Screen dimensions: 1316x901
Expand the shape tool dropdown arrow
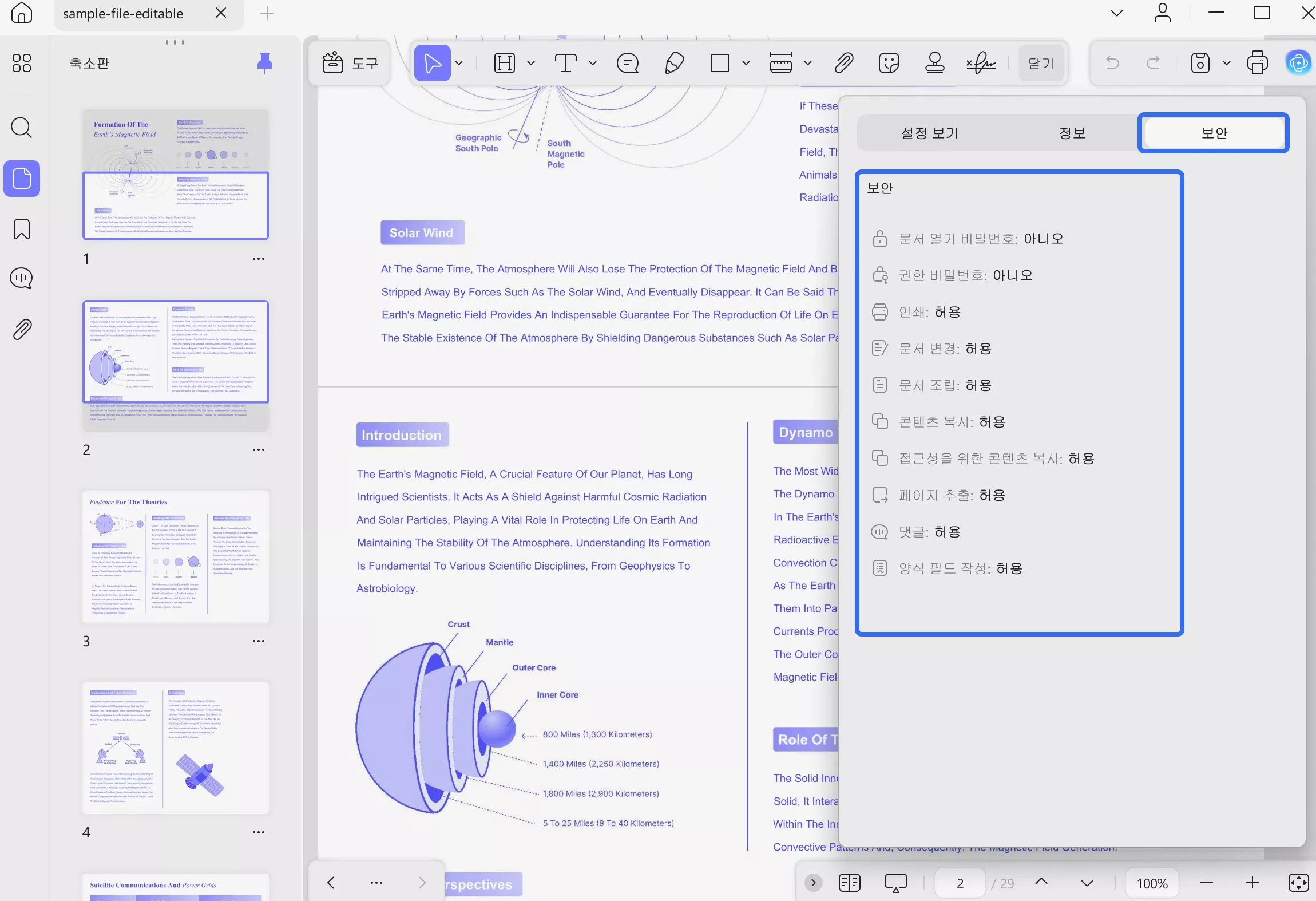[746, 63]
